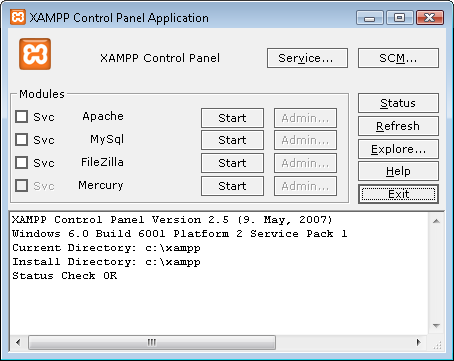Enable the Apache Svc checkbox
The height and width of the screenshot is (361, 454).
point(22,117)
